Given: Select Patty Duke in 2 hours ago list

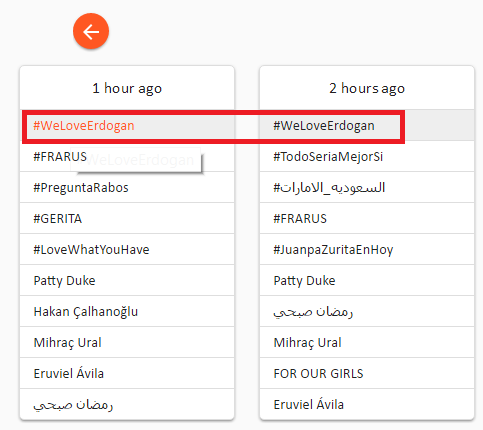Looking at the screenshot, I should [367, 280].
